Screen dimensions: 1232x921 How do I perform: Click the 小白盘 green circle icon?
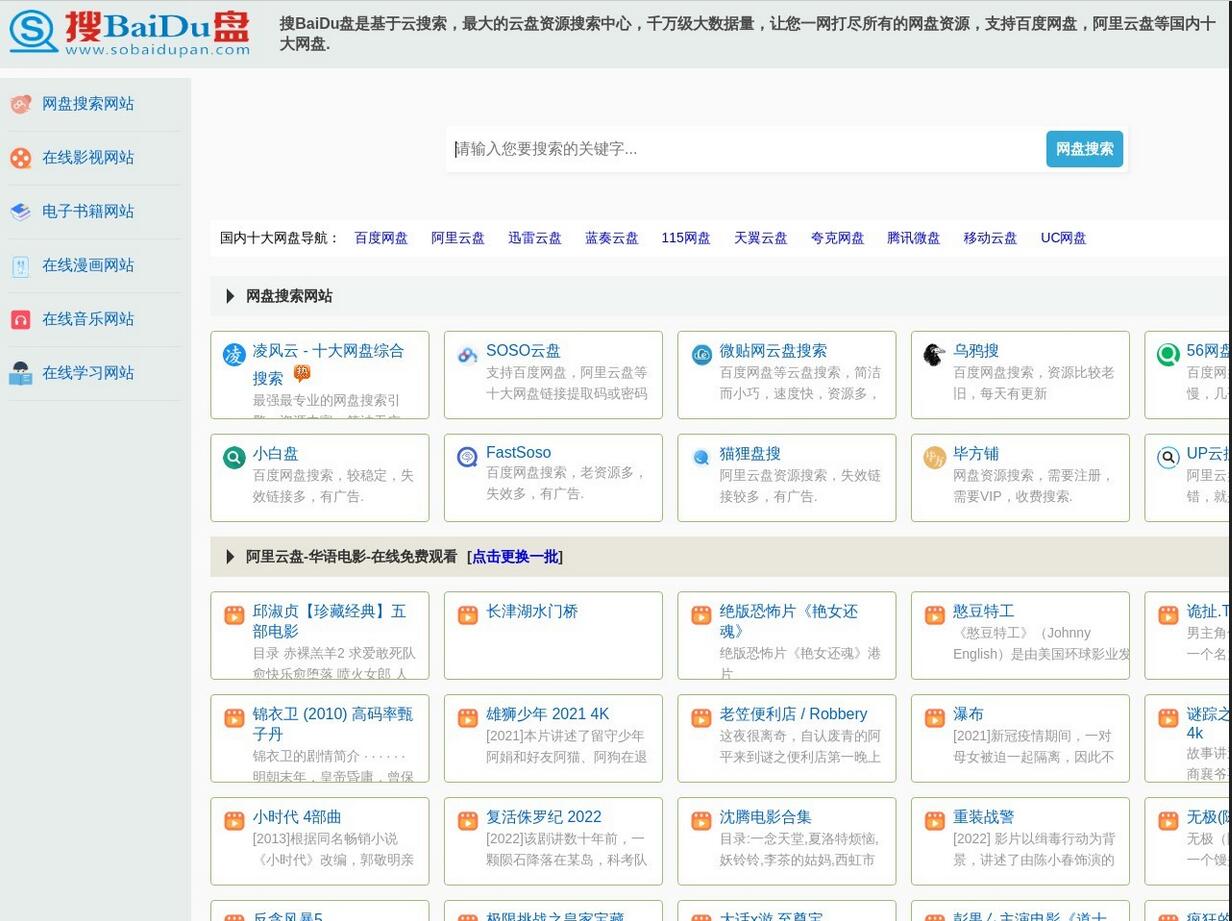(x=233, y=456)
